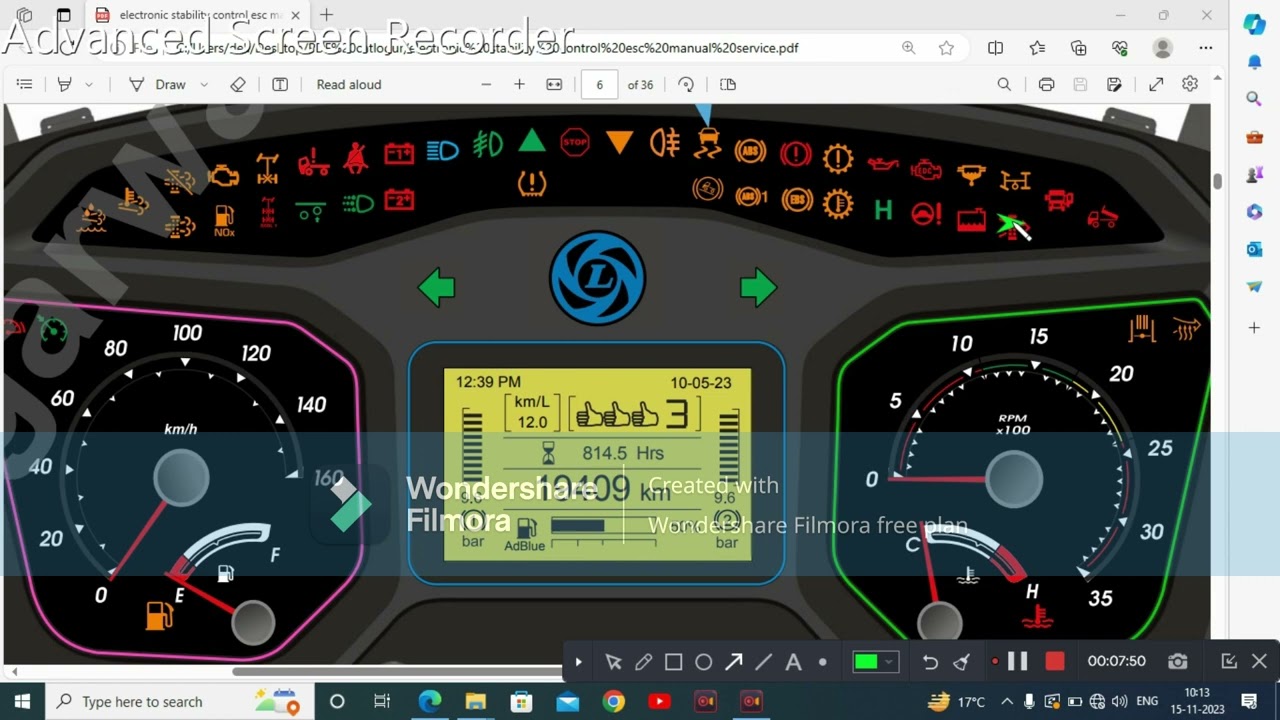
Task: Favorite this page with the star
Action: (x=946, y=48)
